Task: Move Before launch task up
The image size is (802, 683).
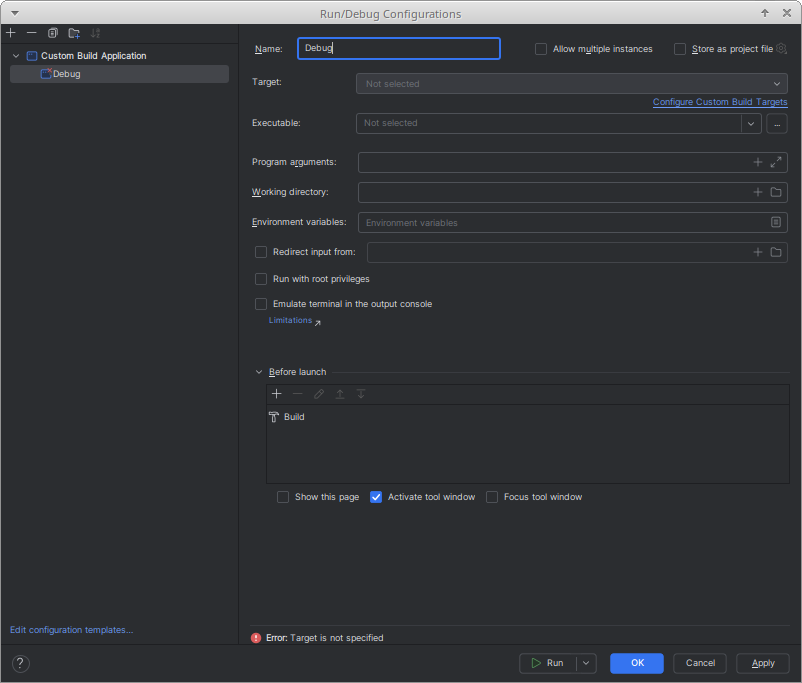Action: point(340,394)
